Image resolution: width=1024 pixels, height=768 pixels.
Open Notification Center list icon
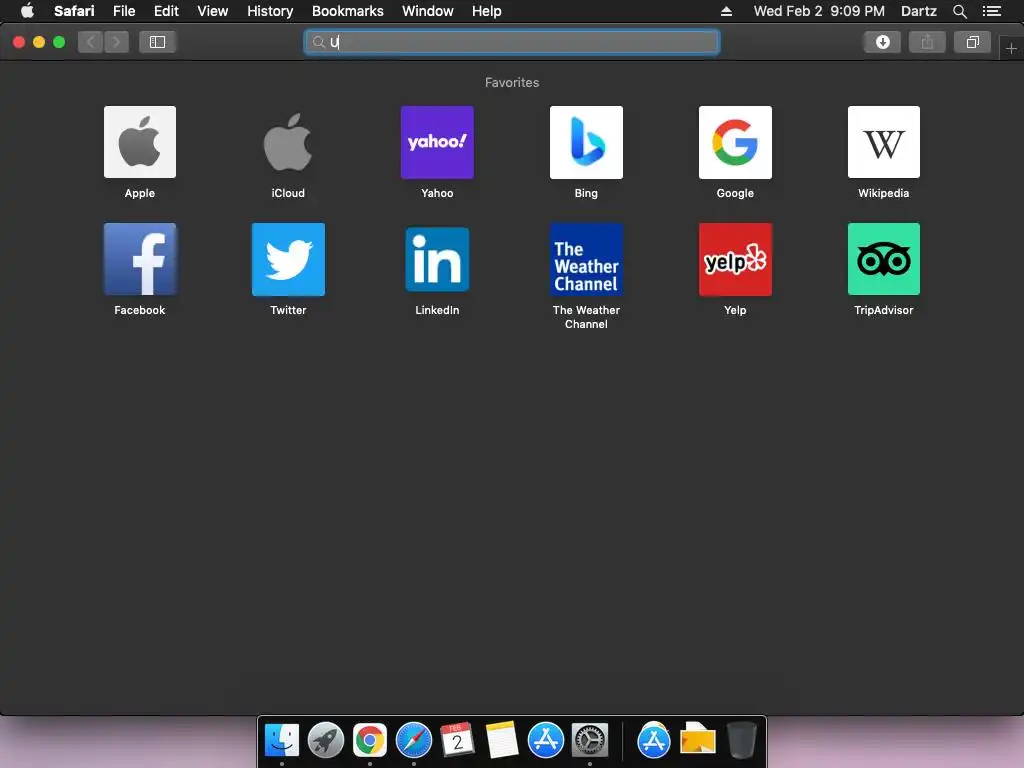click(992, 11)
